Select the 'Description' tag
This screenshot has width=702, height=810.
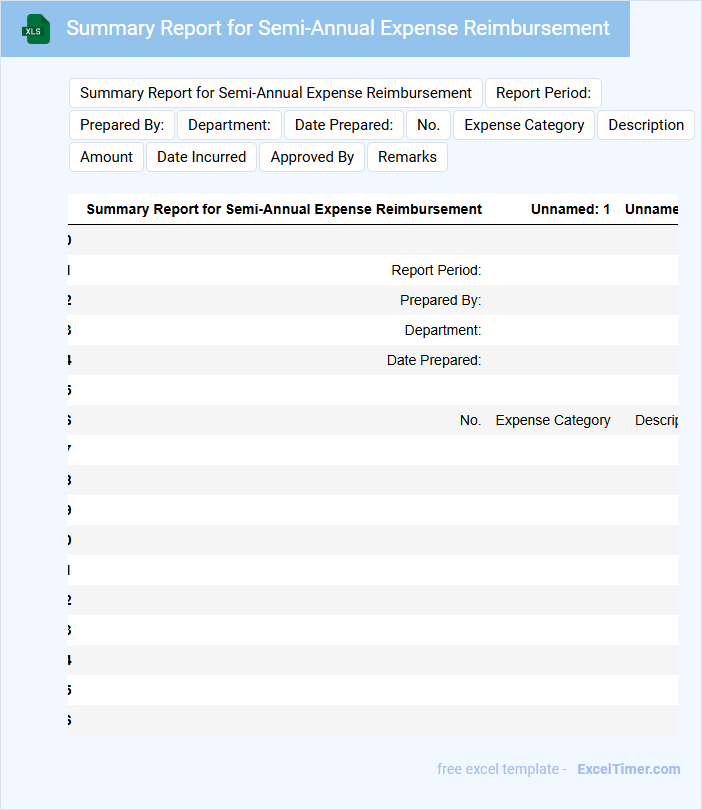646,125
